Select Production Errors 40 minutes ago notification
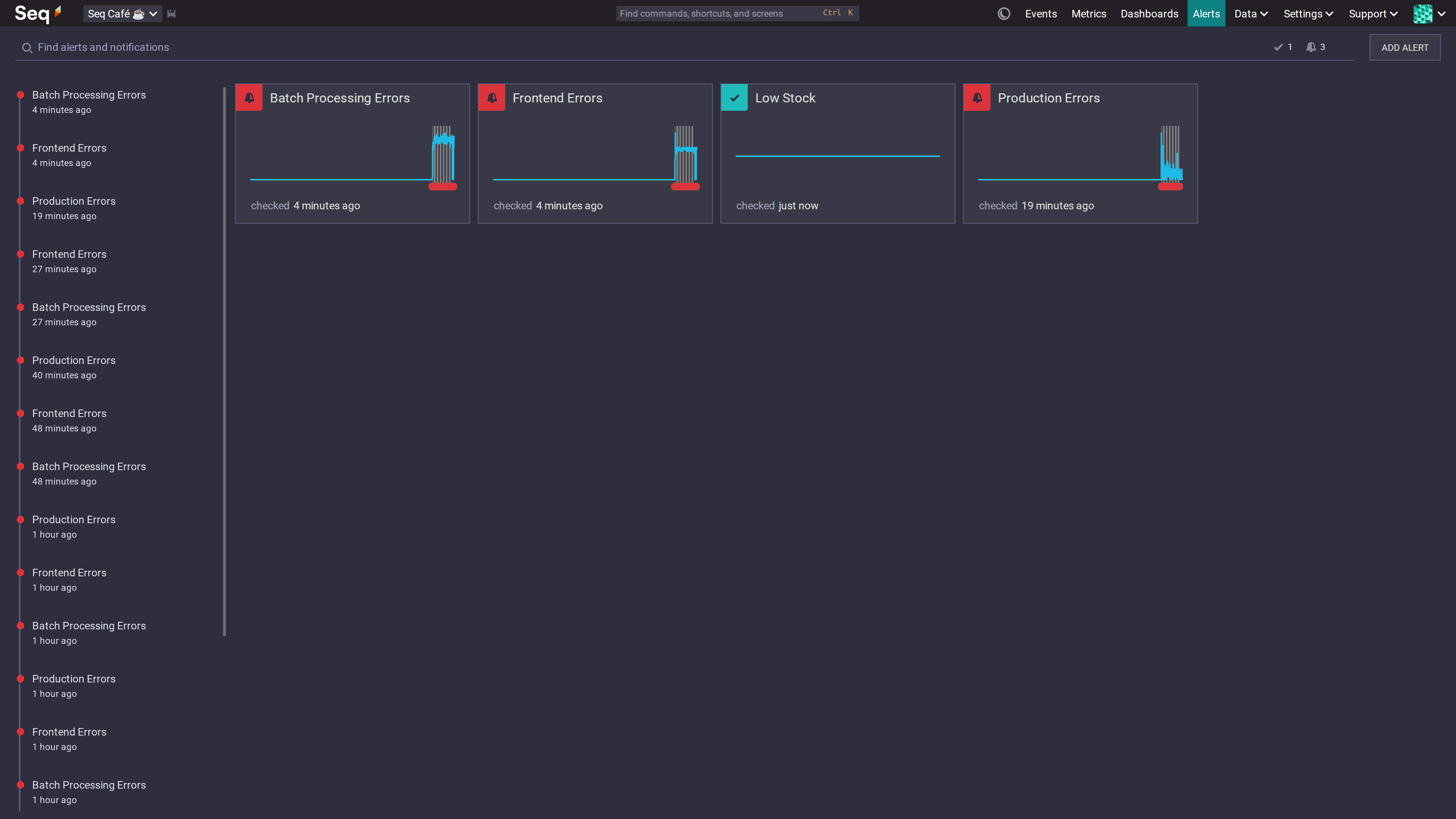This screenshot has height=819, width=1456. pos(74,367)
